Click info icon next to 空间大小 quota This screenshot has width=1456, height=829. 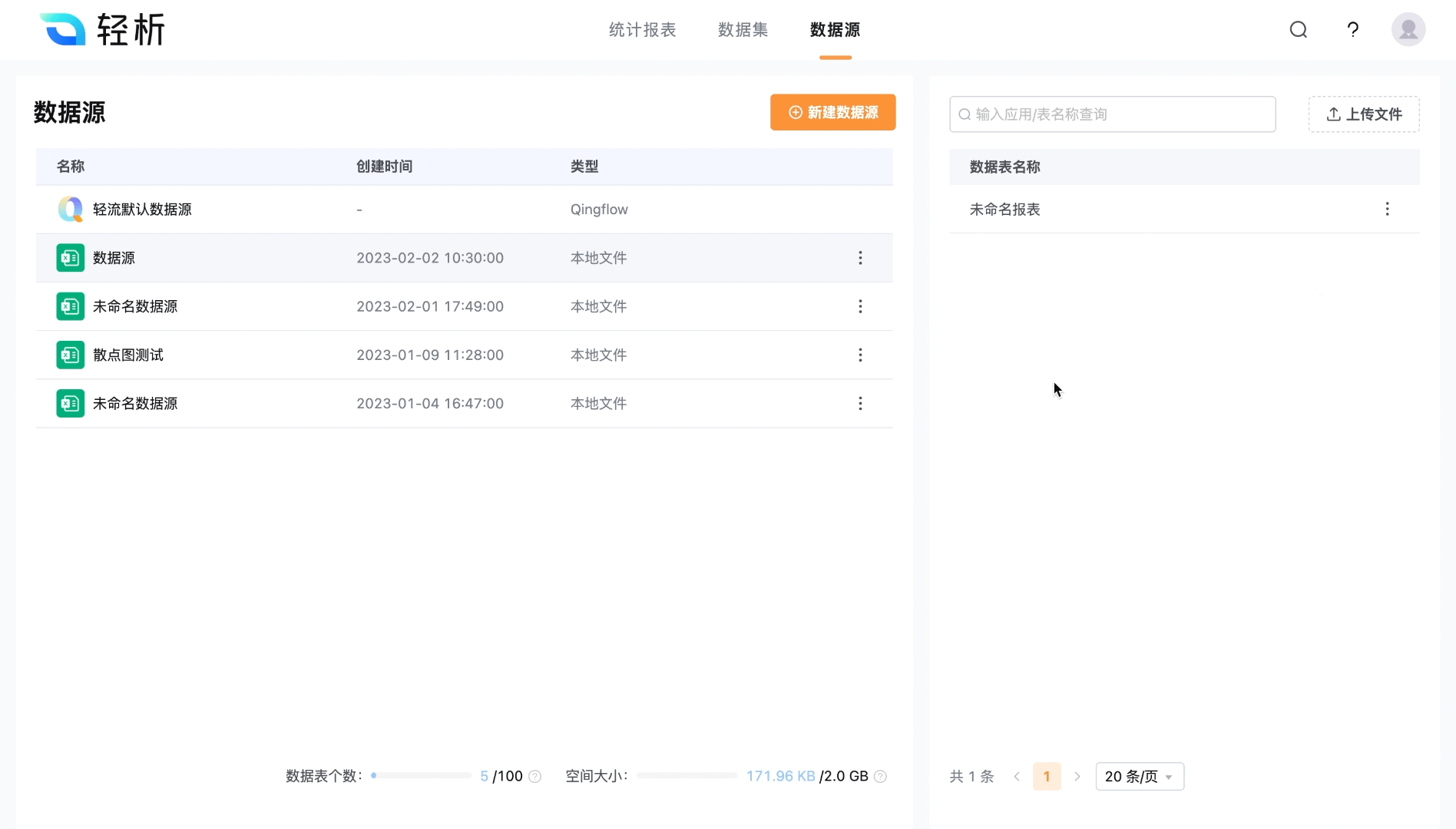(x=881, y=777)
